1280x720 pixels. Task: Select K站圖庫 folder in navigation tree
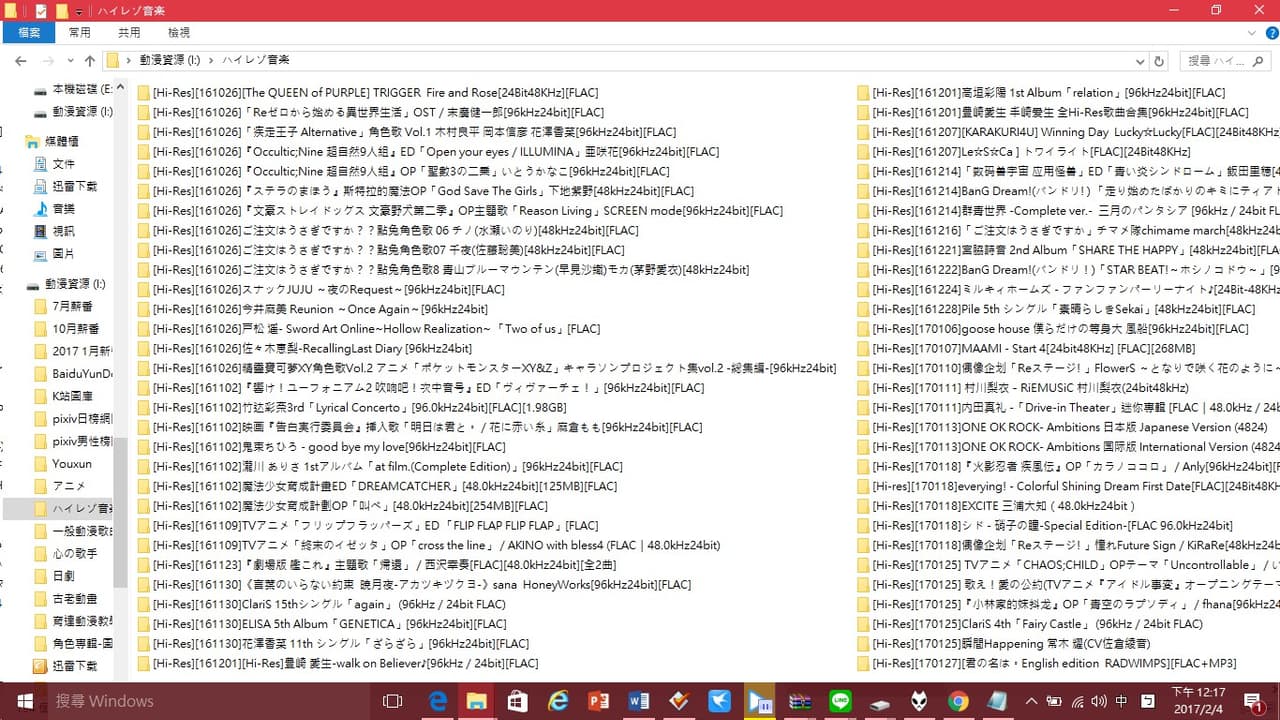click(73, 396)
